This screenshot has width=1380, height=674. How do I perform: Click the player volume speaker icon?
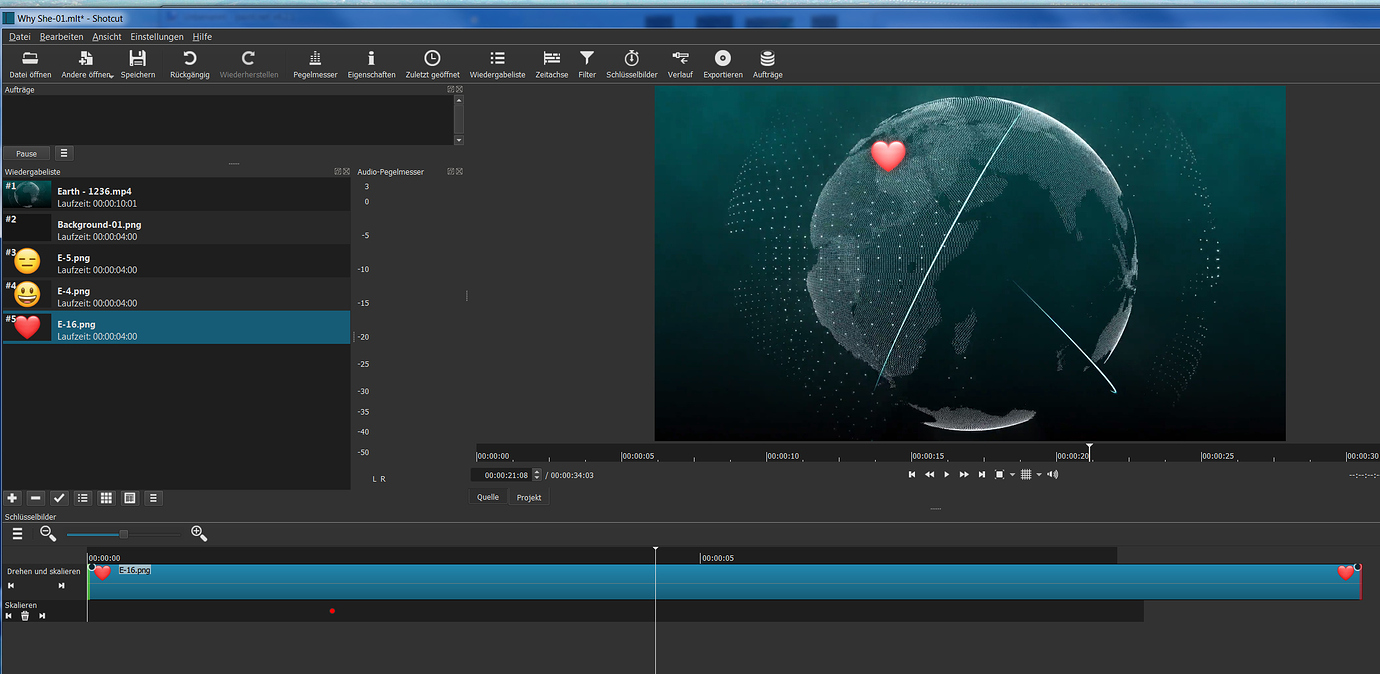click(1053, 475)
